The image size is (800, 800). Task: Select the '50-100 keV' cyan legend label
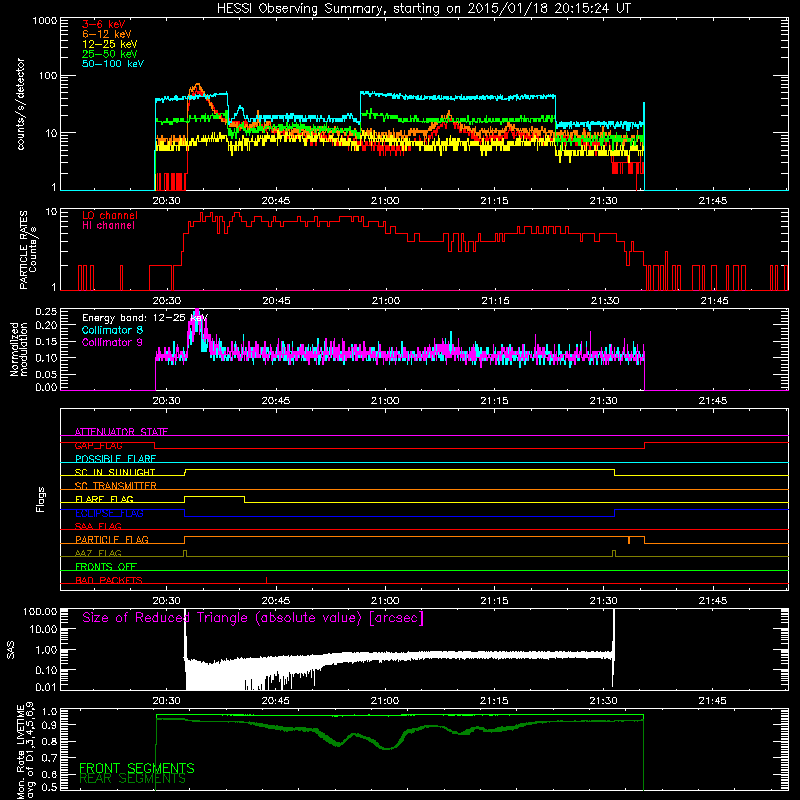coord(113,64)
